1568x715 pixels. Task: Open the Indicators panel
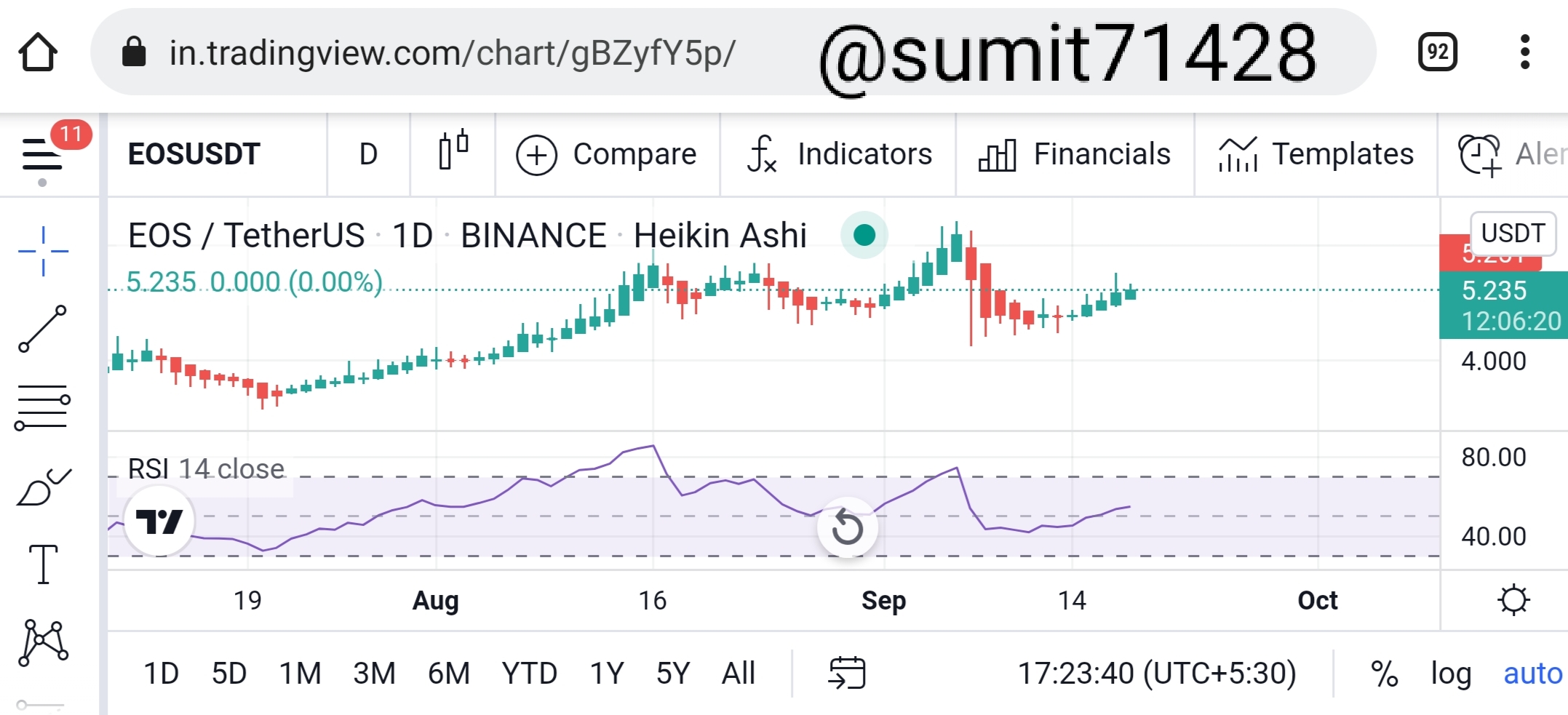point(840,154)
